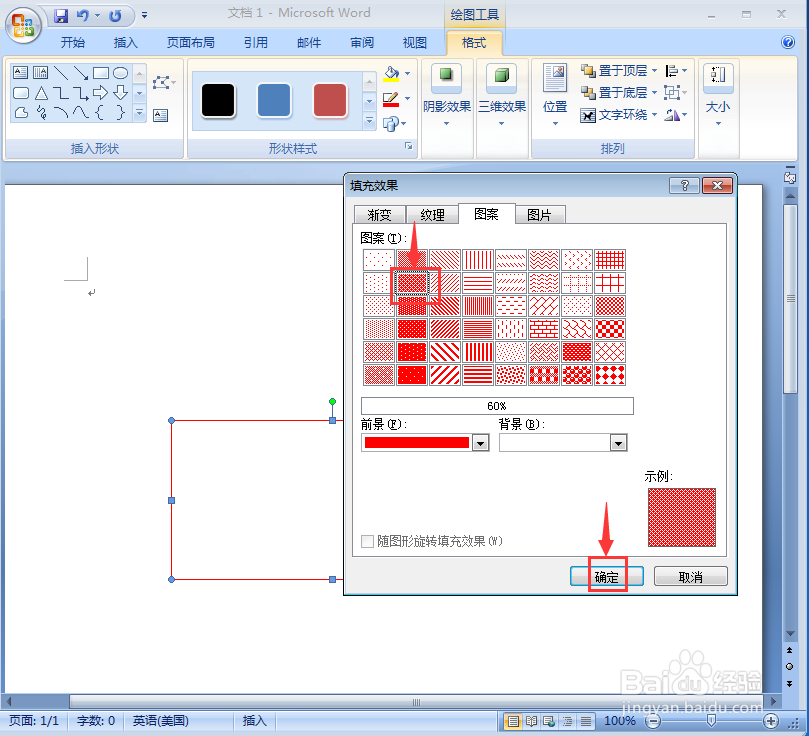Open the Shape Fill dropdown arrow
Viewport: 809px width, 736px height.
coord(408,74)
